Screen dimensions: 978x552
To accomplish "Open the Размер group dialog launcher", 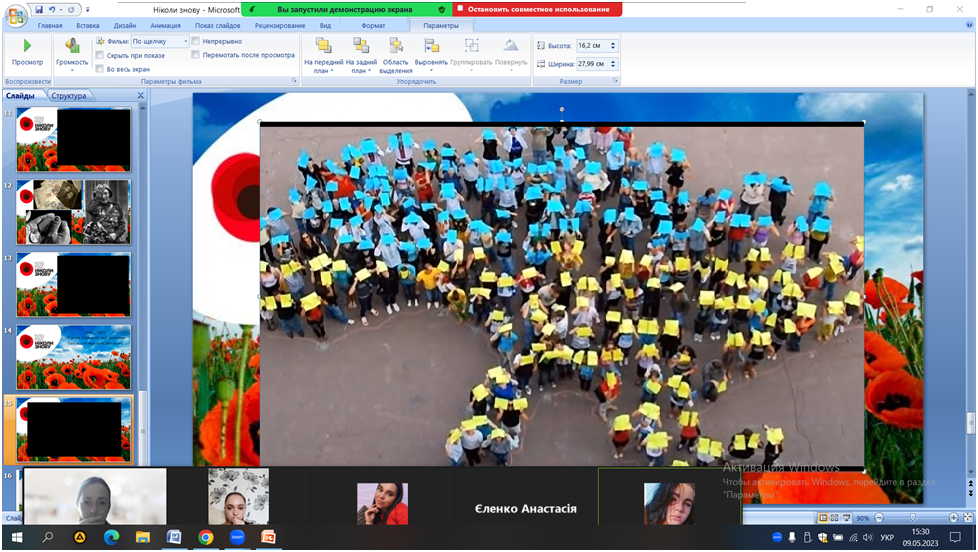I will coord(616,81).
